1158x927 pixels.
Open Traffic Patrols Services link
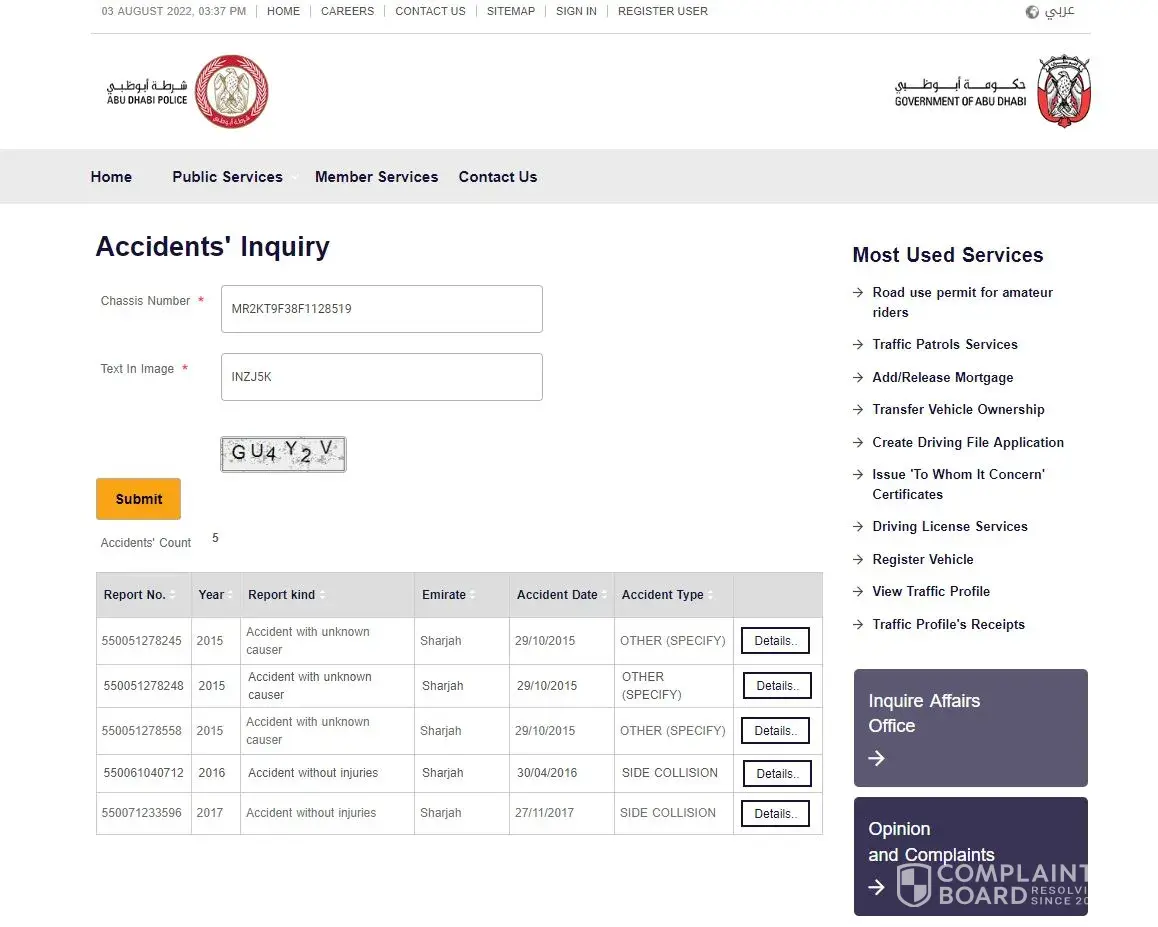pos(945,344)
